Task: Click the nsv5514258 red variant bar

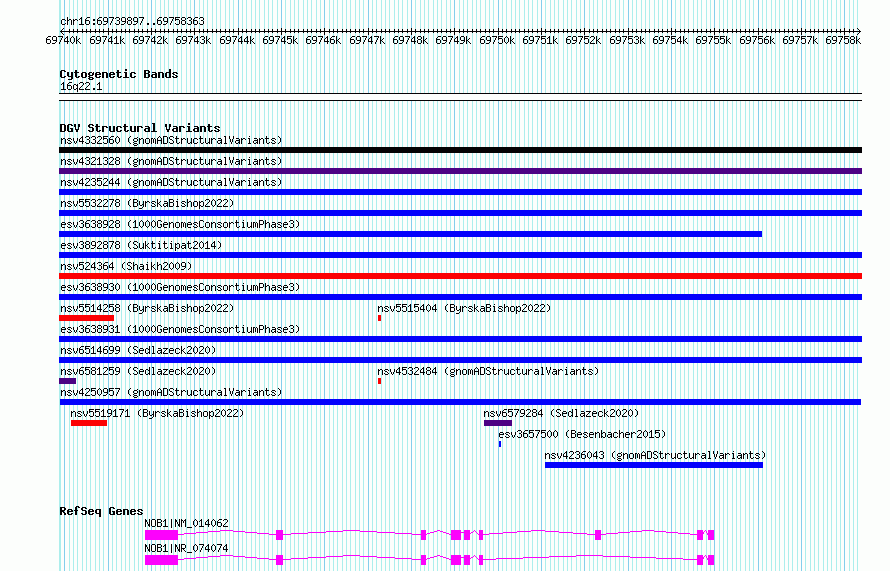Action: point(86,318)
